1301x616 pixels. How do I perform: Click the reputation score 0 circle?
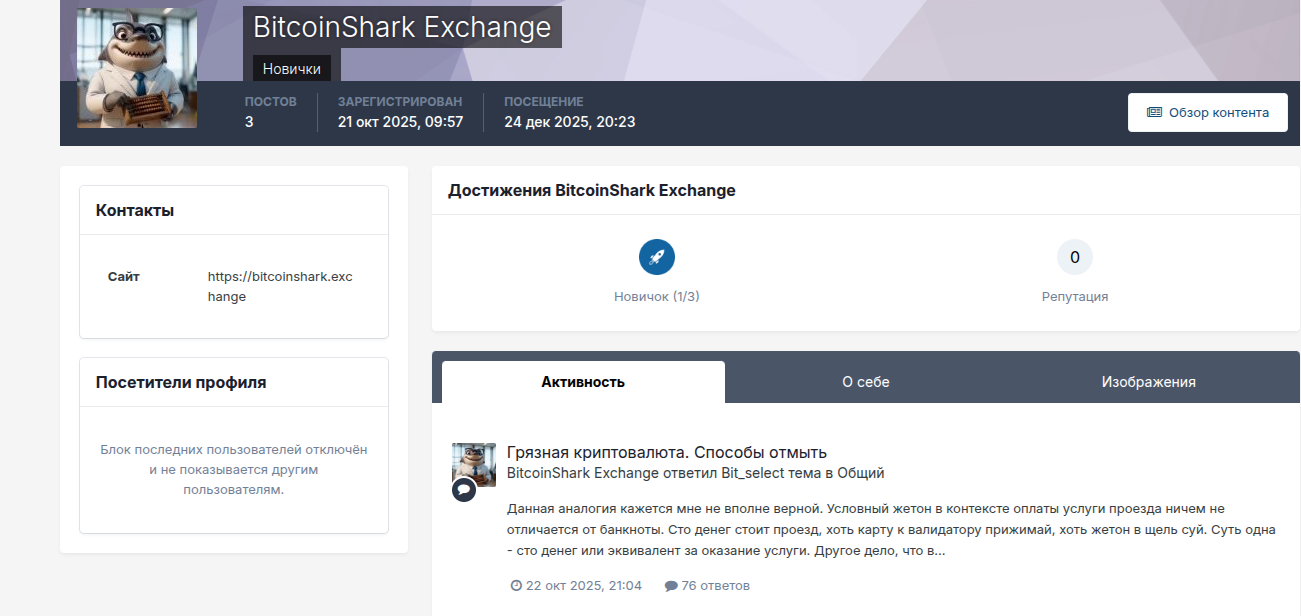coord(1075,257)
